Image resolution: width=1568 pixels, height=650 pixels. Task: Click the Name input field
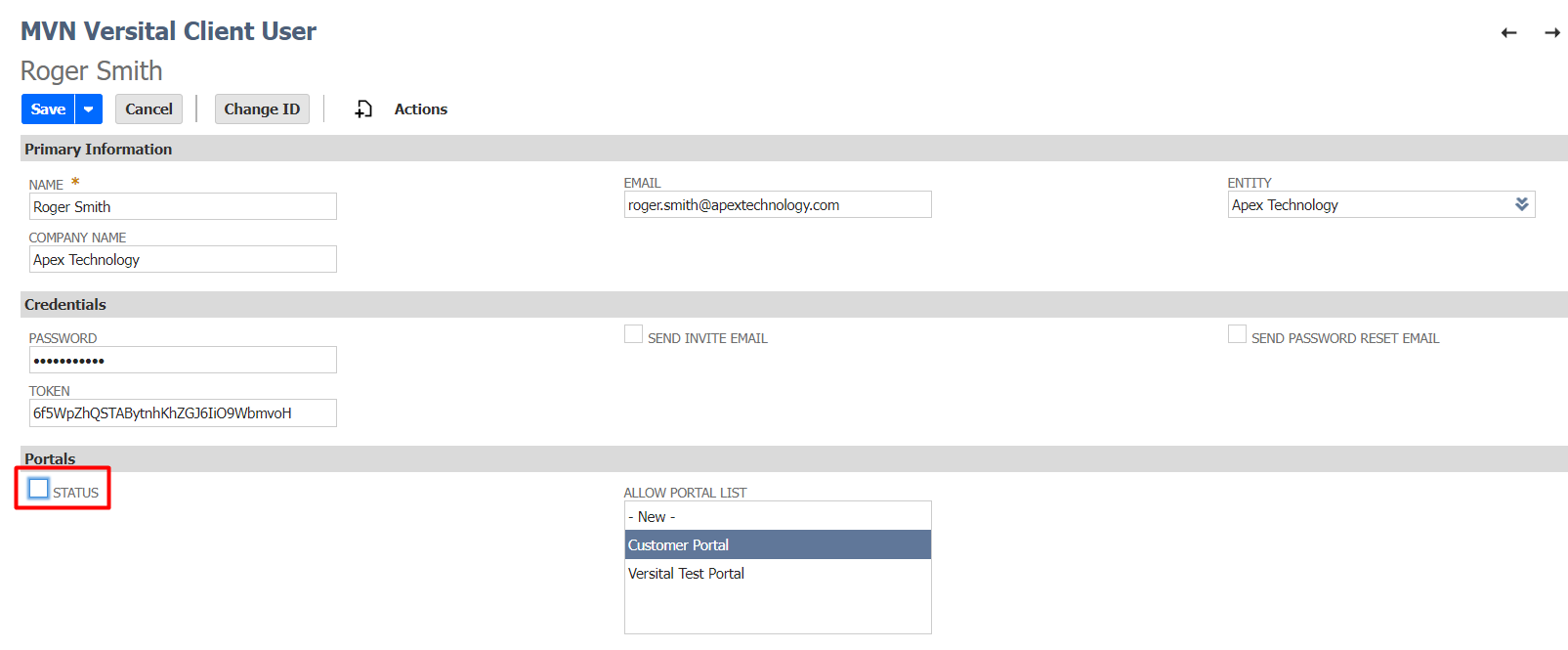tap(183, 206)
